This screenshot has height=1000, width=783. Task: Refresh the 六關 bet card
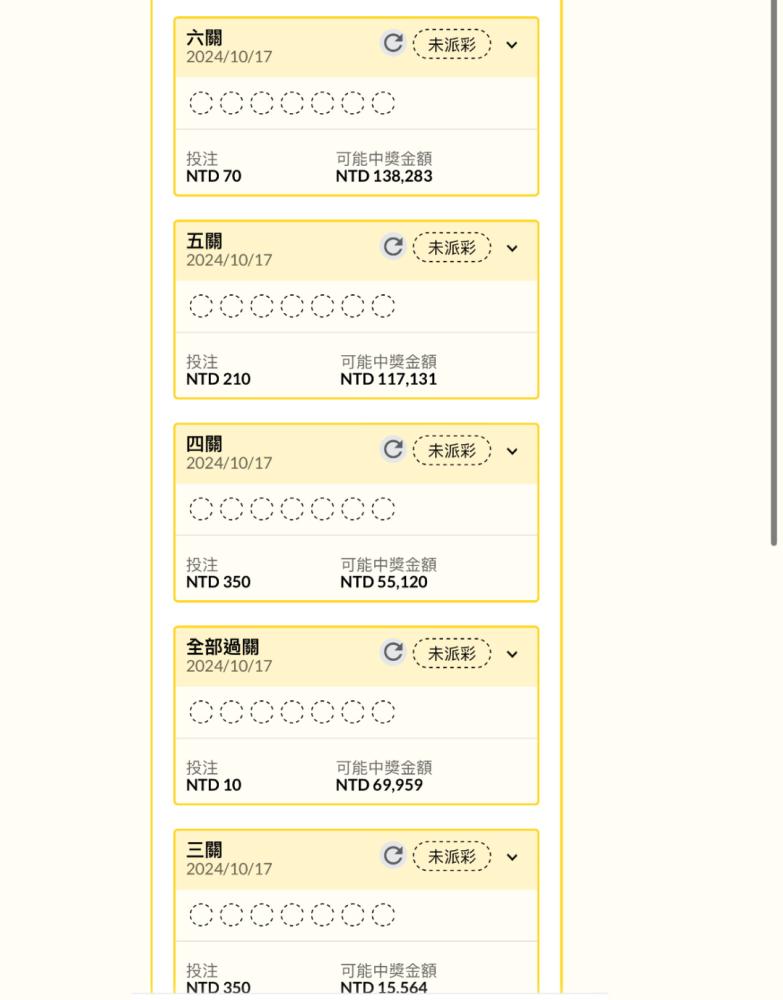[393, 44]
